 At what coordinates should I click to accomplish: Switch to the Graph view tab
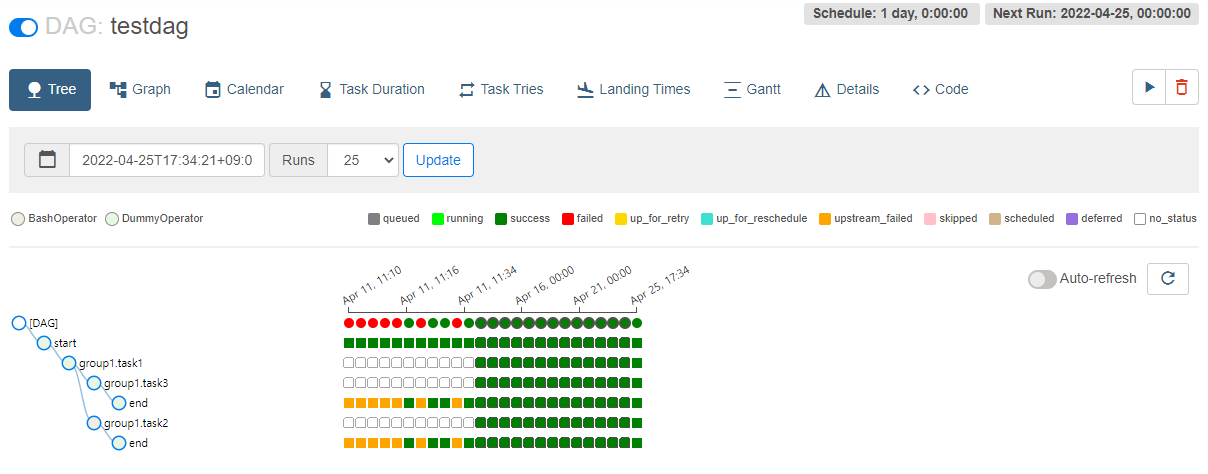click(x=140, y=89)
